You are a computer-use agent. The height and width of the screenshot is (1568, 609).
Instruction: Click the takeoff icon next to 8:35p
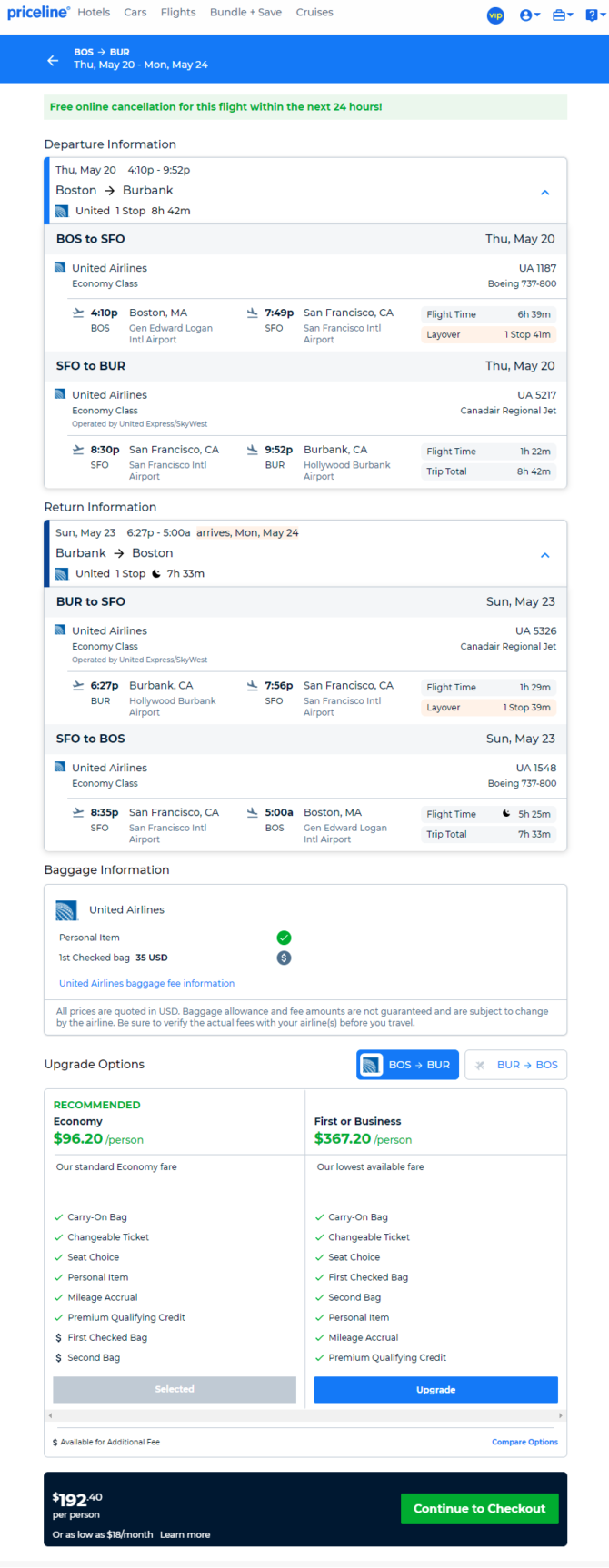click(78, 813)
